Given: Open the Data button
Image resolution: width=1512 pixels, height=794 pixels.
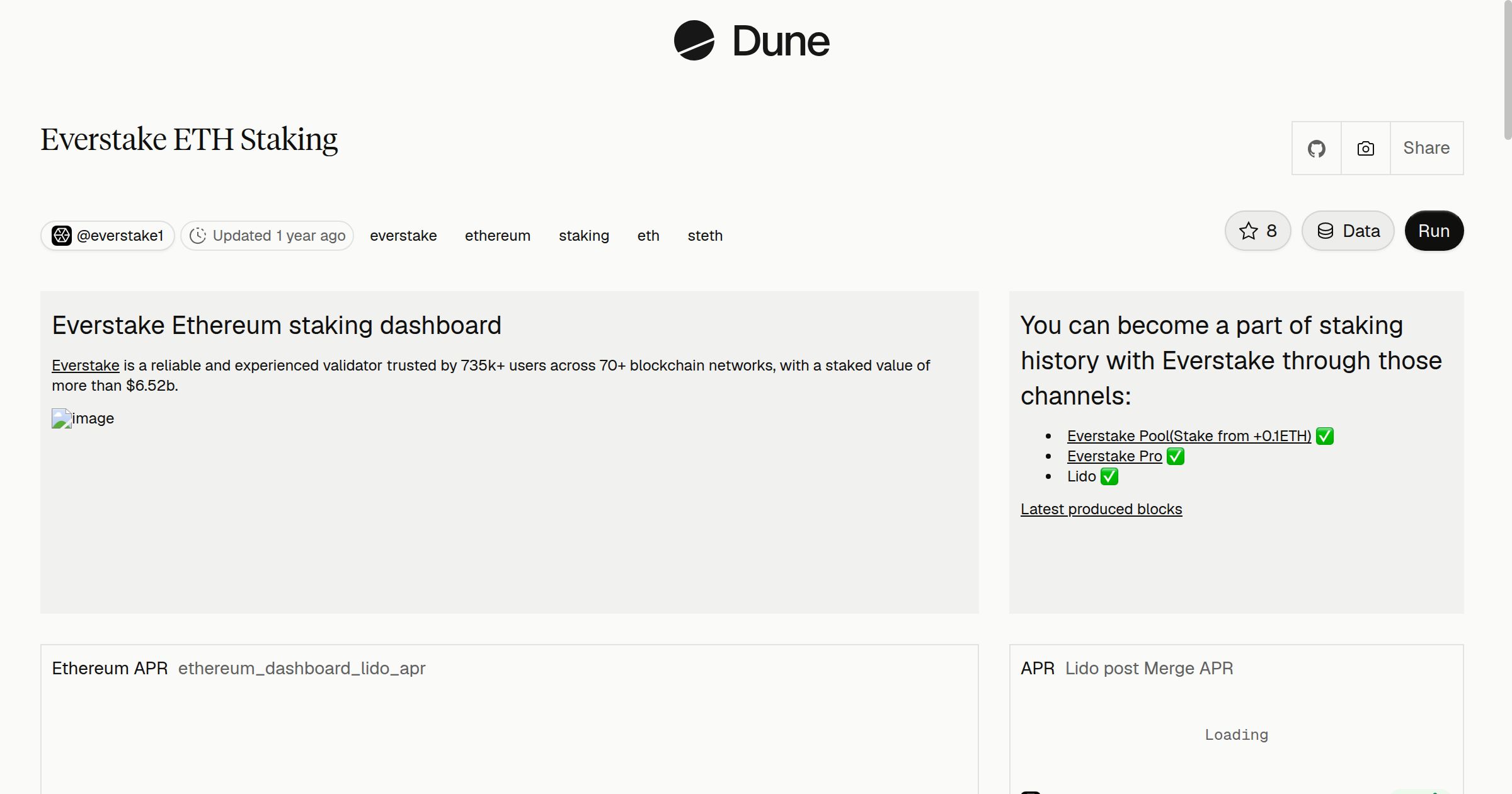Looking at the screenshot, I should 1348,231.
